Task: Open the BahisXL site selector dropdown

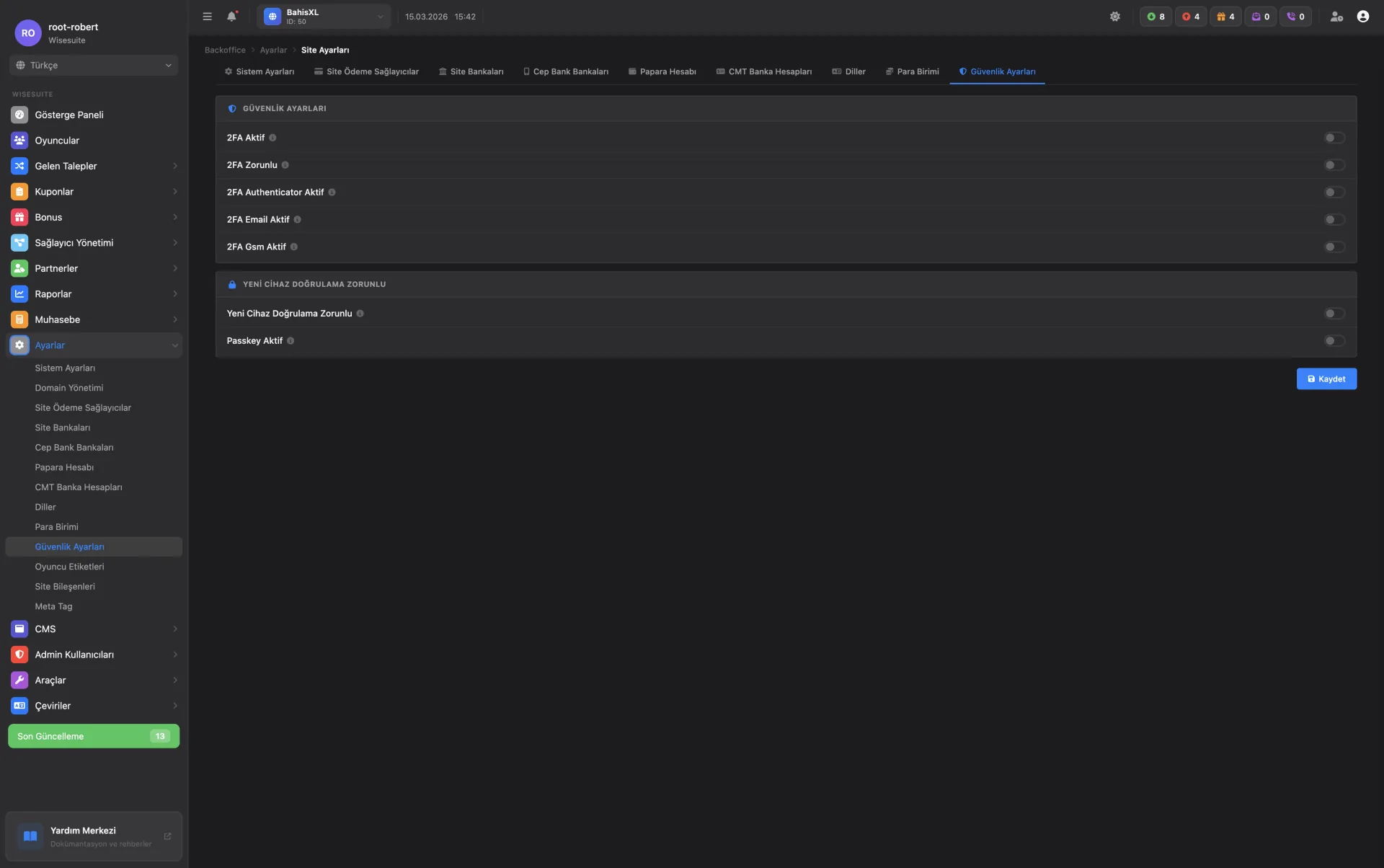Action: click(324, 17)
